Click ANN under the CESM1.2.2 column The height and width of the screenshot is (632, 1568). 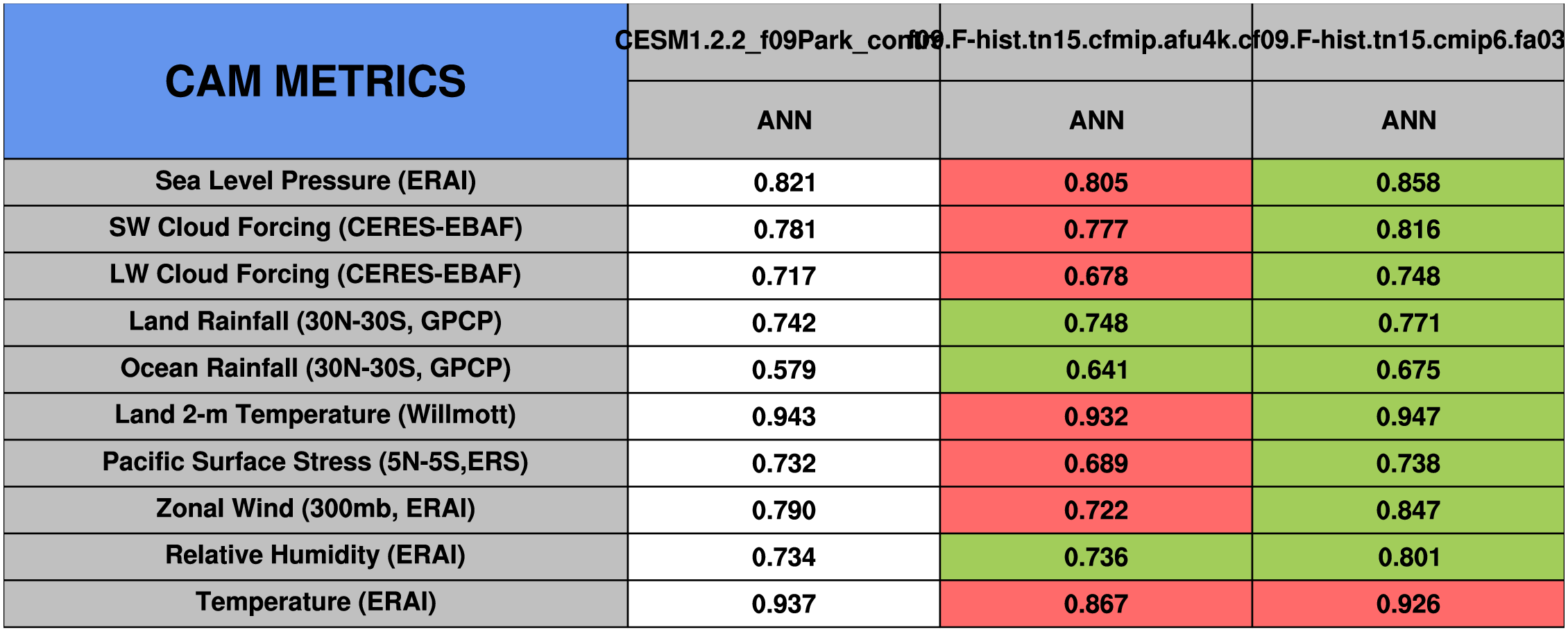(x=784, y=120)
